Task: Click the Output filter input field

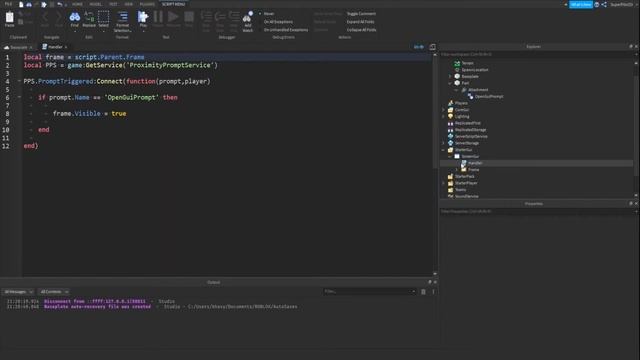Action: pos(369,291)
